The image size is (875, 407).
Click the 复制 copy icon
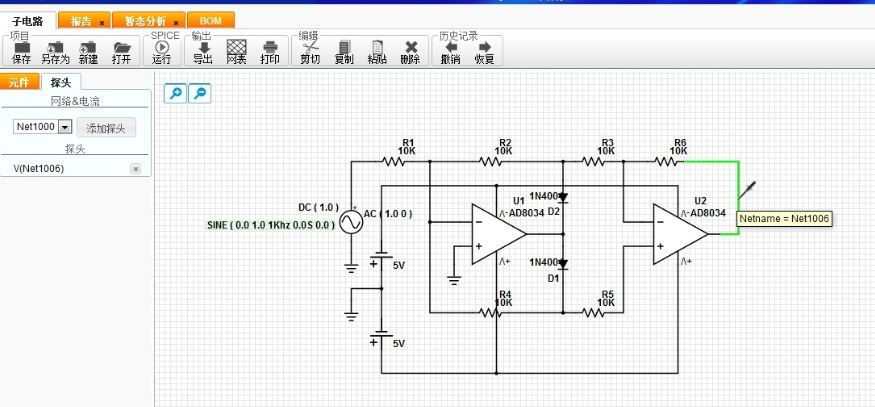(x=344, y=48)
